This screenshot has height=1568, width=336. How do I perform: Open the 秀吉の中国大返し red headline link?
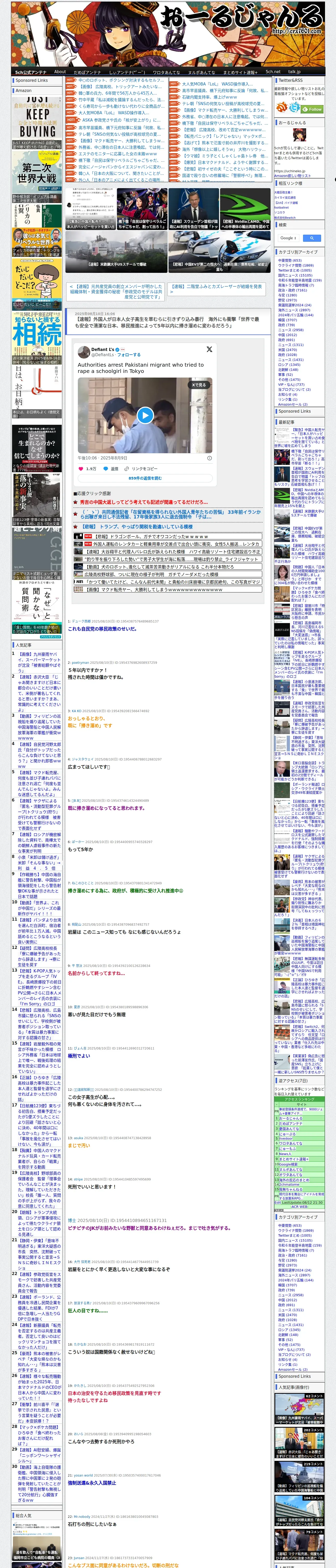pos(144,502)
